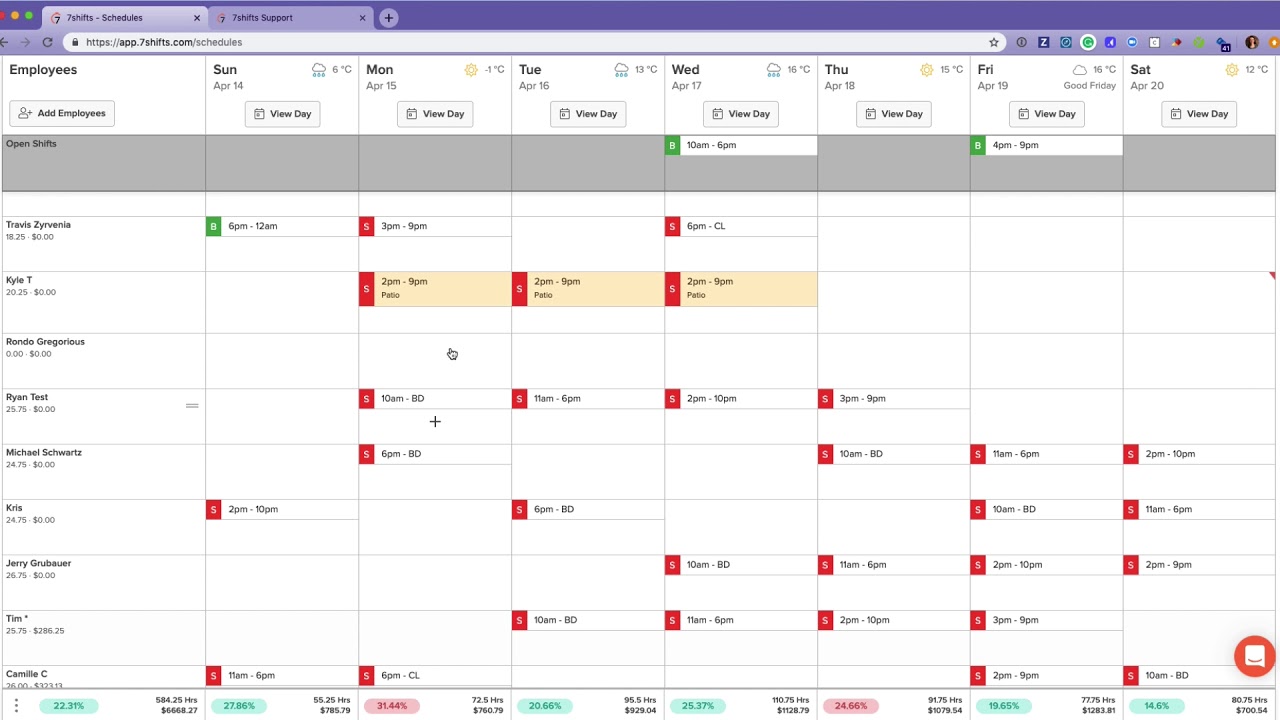This screenshot has width=1280, height=720.
Task: Click Sunday's cloudy weather icon
Action: click(318, 69)
